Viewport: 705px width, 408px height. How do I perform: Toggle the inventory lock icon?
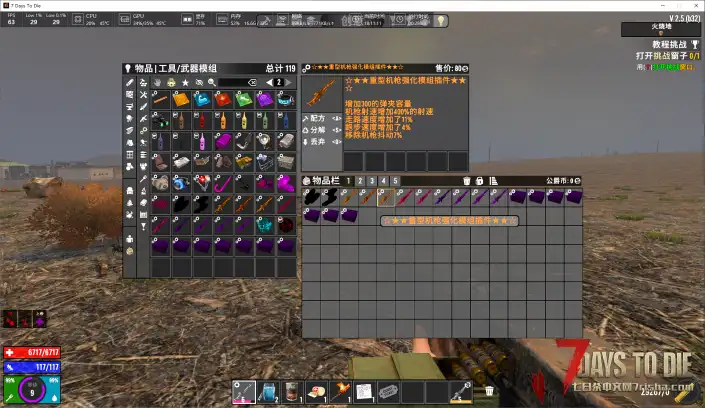tap(479, 180)
